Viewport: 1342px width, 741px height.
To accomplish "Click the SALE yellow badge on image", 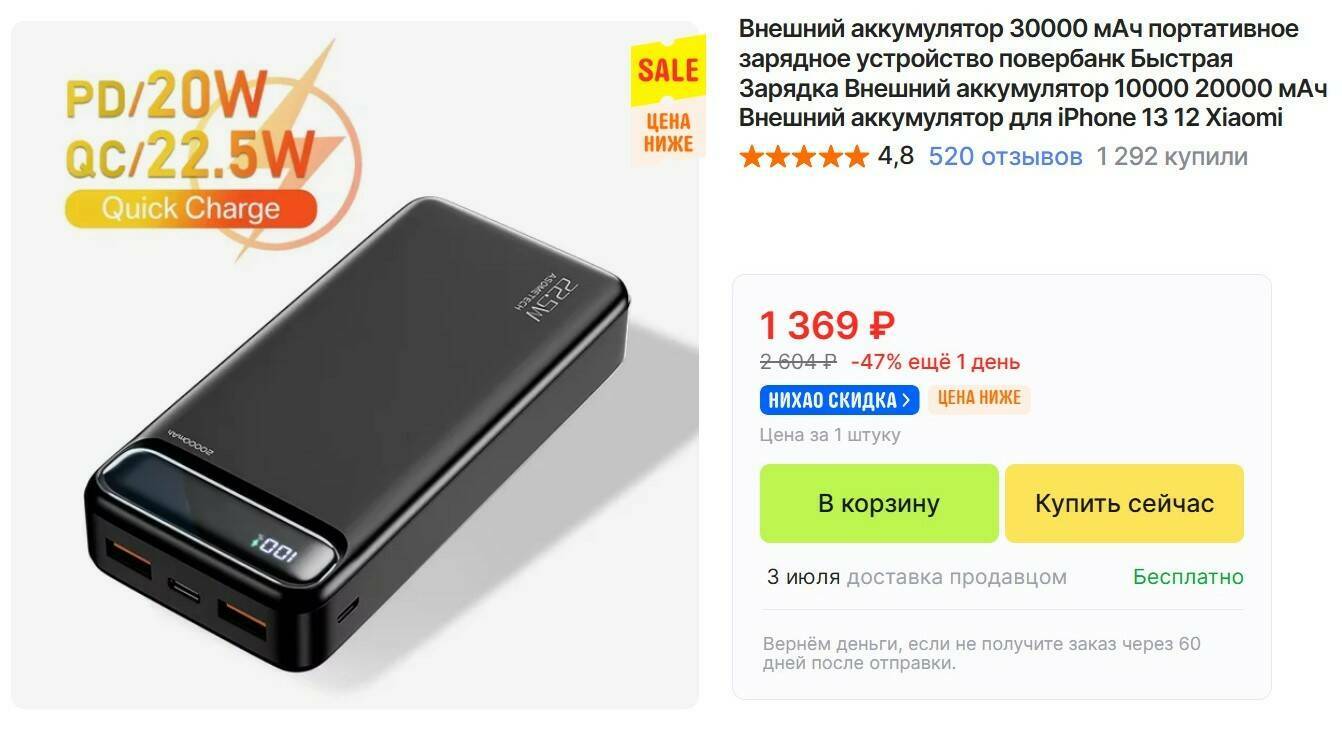I will click(668, 70).
